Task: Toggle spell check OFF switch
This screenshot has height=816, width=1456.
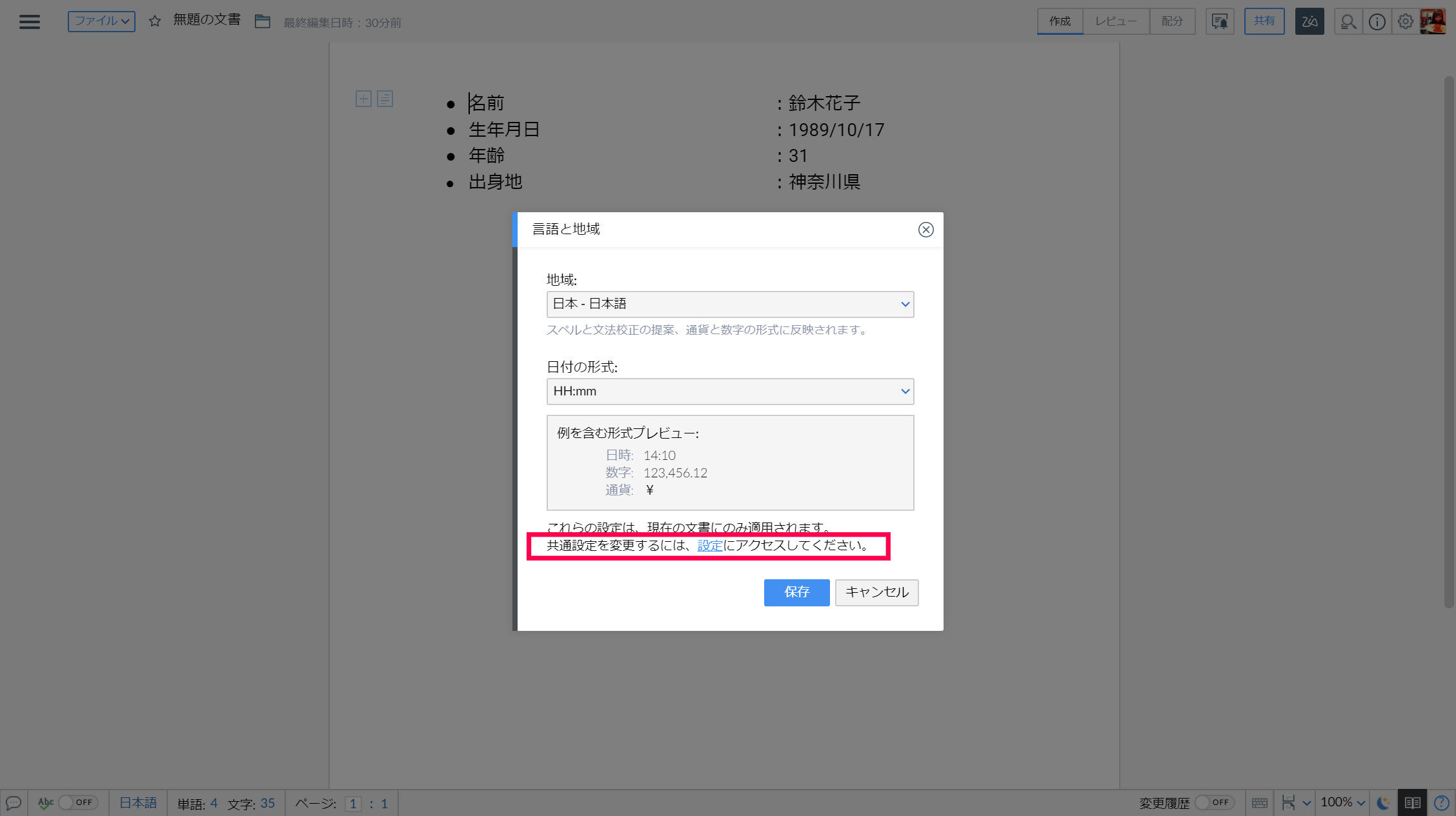Action: coord(77,802)
